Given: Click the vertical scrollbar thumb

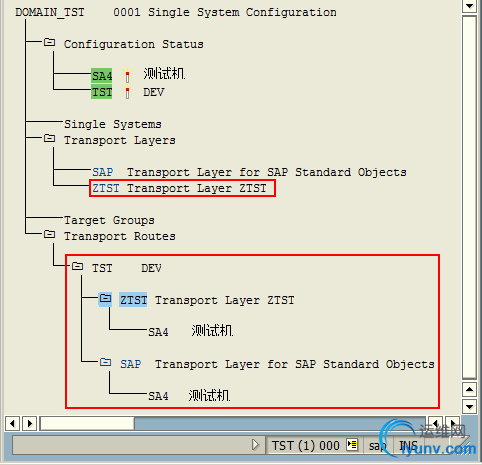Looking at the screenshot, I should 469,197.
